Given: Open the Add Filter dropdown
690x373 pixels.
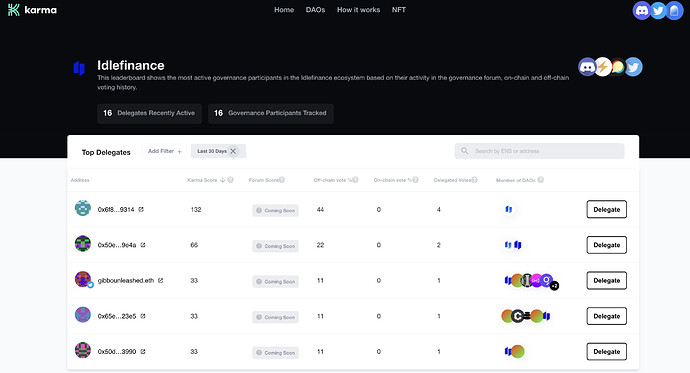Looking at the screenshot, I should (x=165, y=151).
